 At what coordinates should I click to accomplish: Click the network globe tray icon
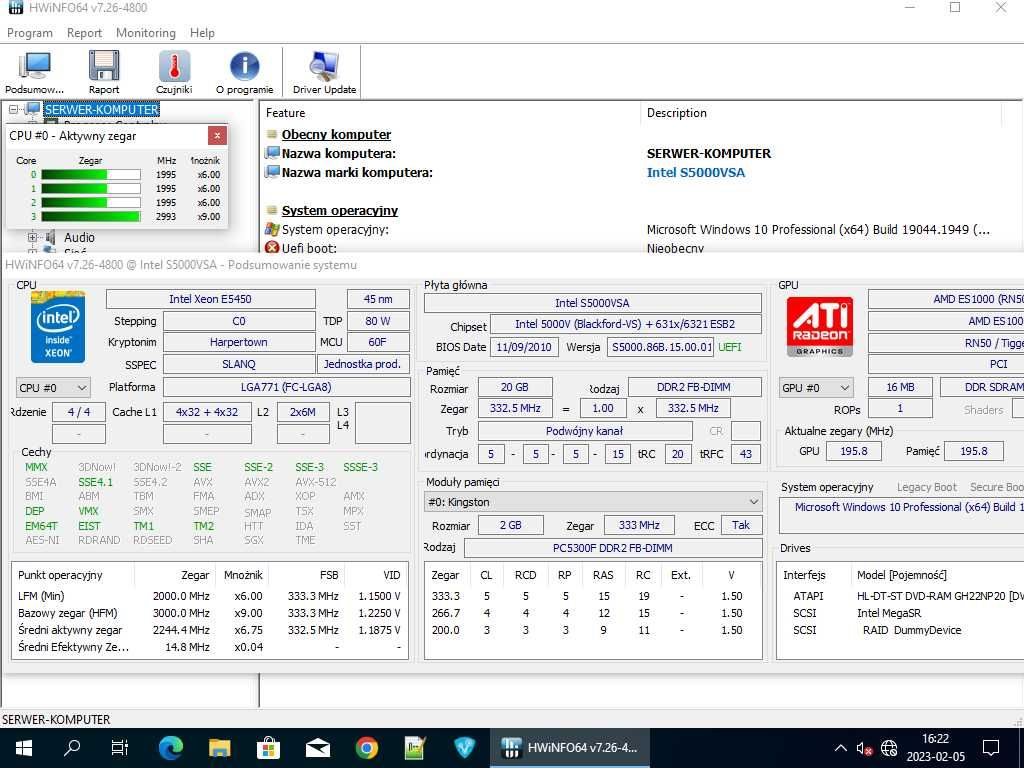coord(889,748)
